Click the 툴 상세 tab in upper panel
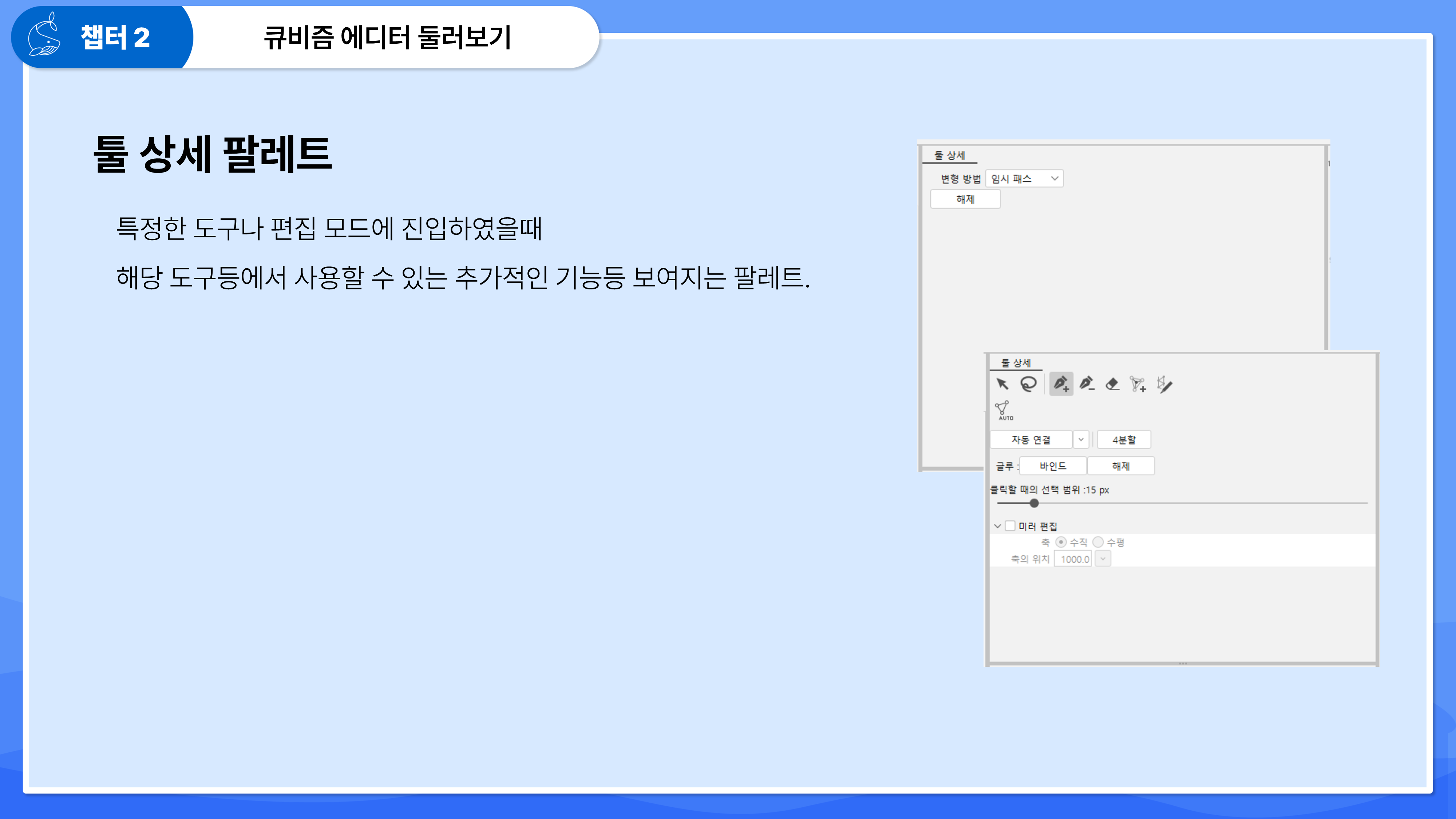 950,155
